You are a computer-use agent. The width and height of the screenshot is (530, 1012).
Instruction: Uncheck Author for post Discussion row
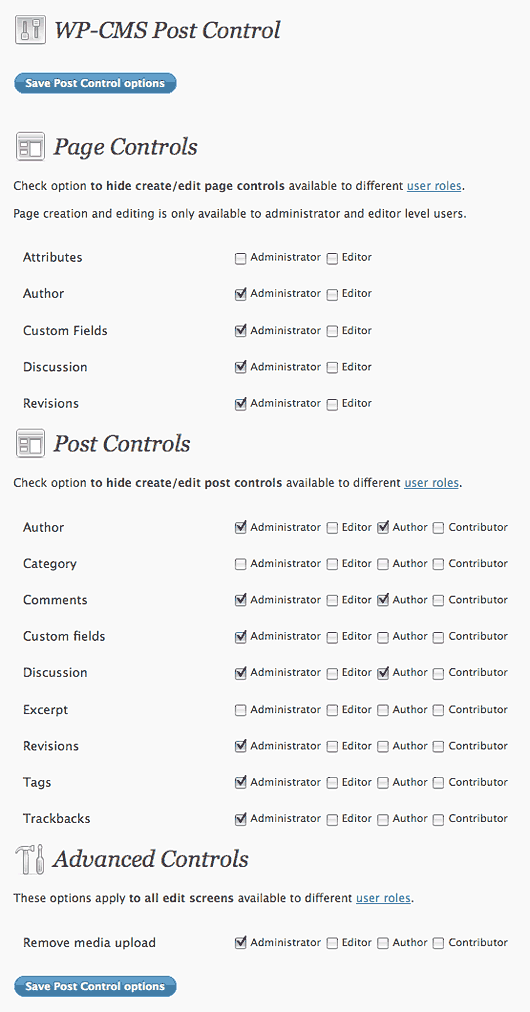coord(383,673)
